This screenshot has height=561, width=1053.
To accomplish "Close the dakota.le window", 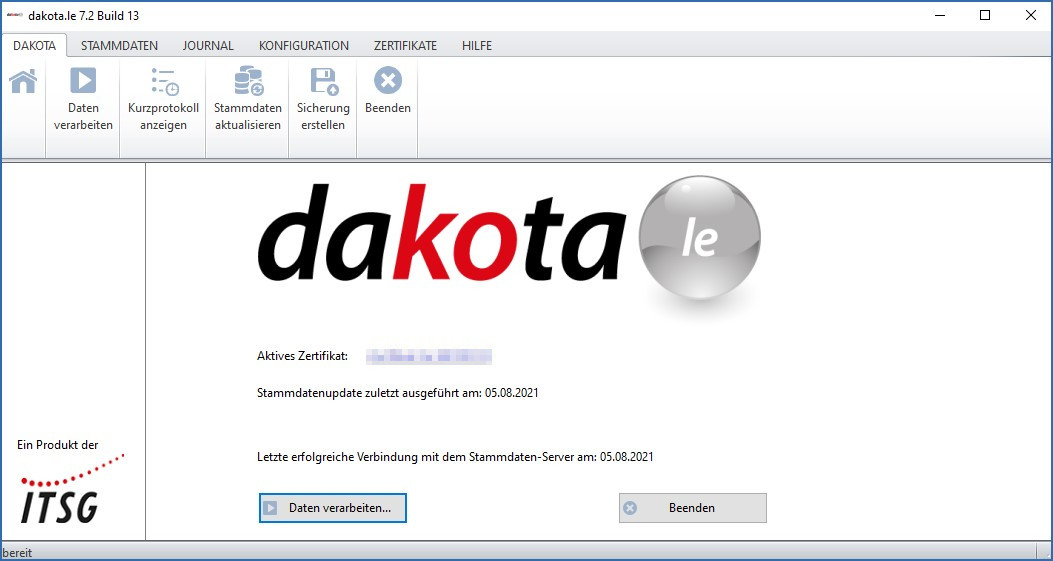I will click(x=1030, y=15).
